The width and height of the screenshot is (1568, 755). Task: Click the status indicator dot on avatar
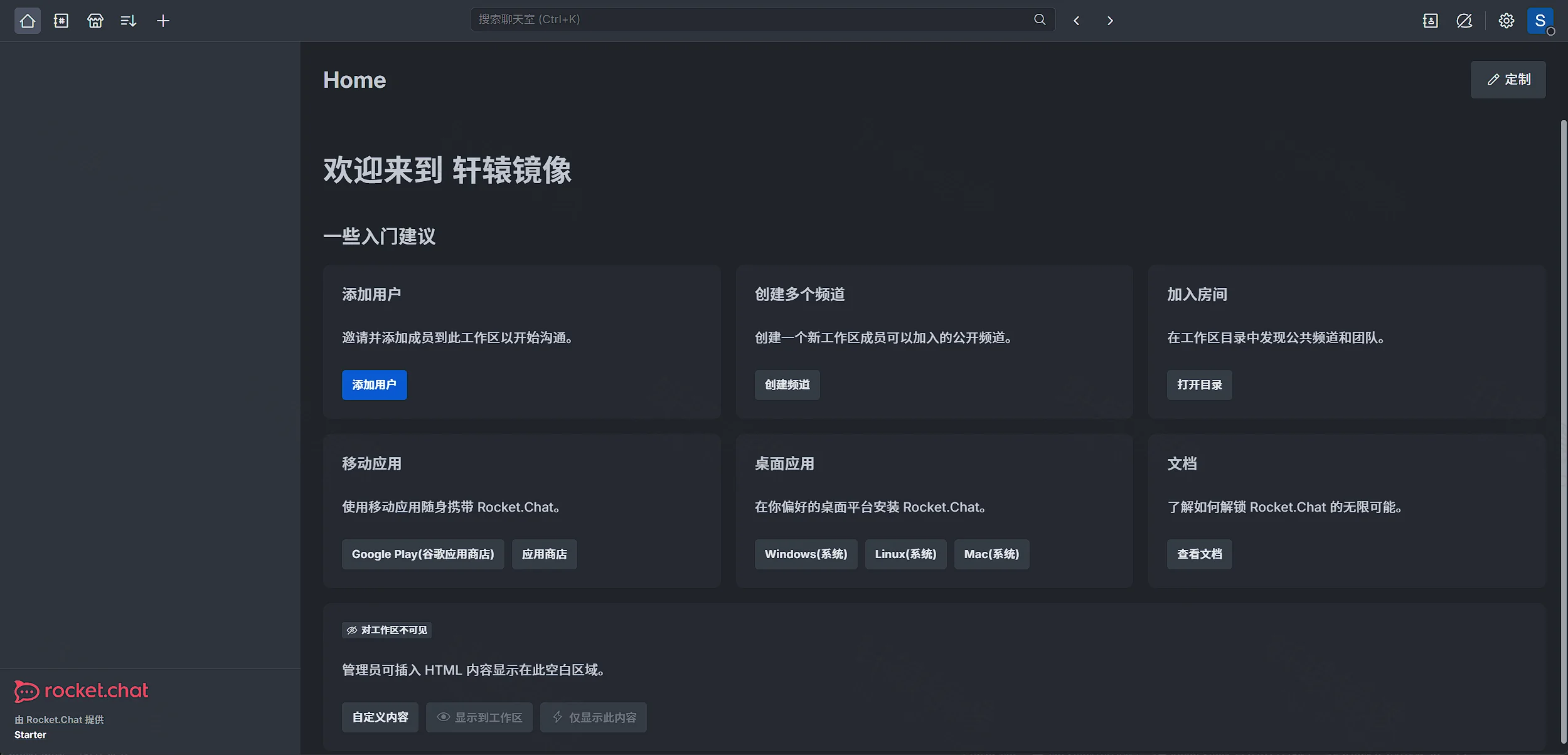1550,31
